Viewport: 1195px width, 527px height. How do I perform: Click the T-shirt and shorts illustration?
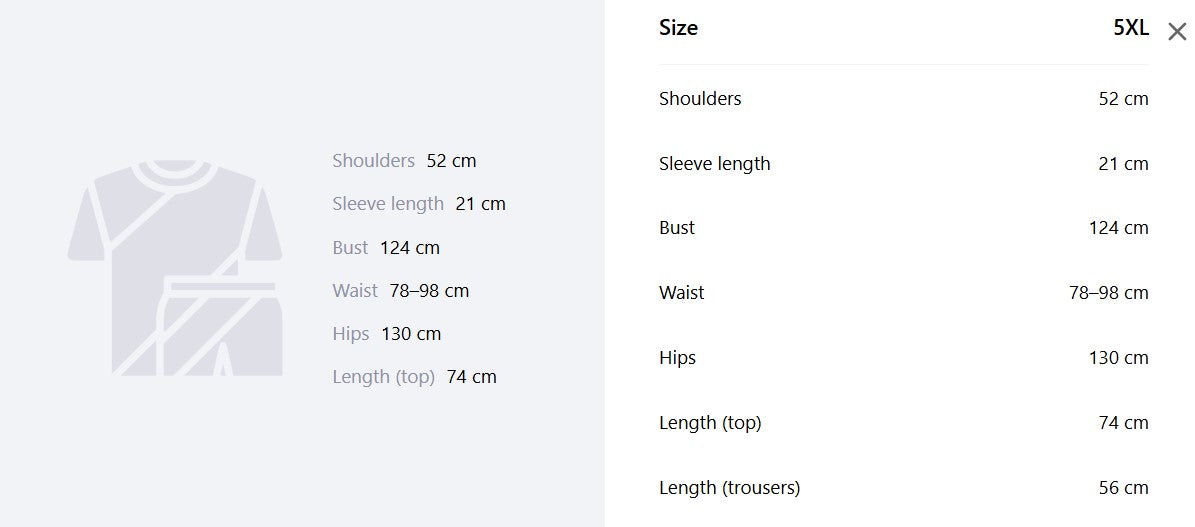pos(175,268)
